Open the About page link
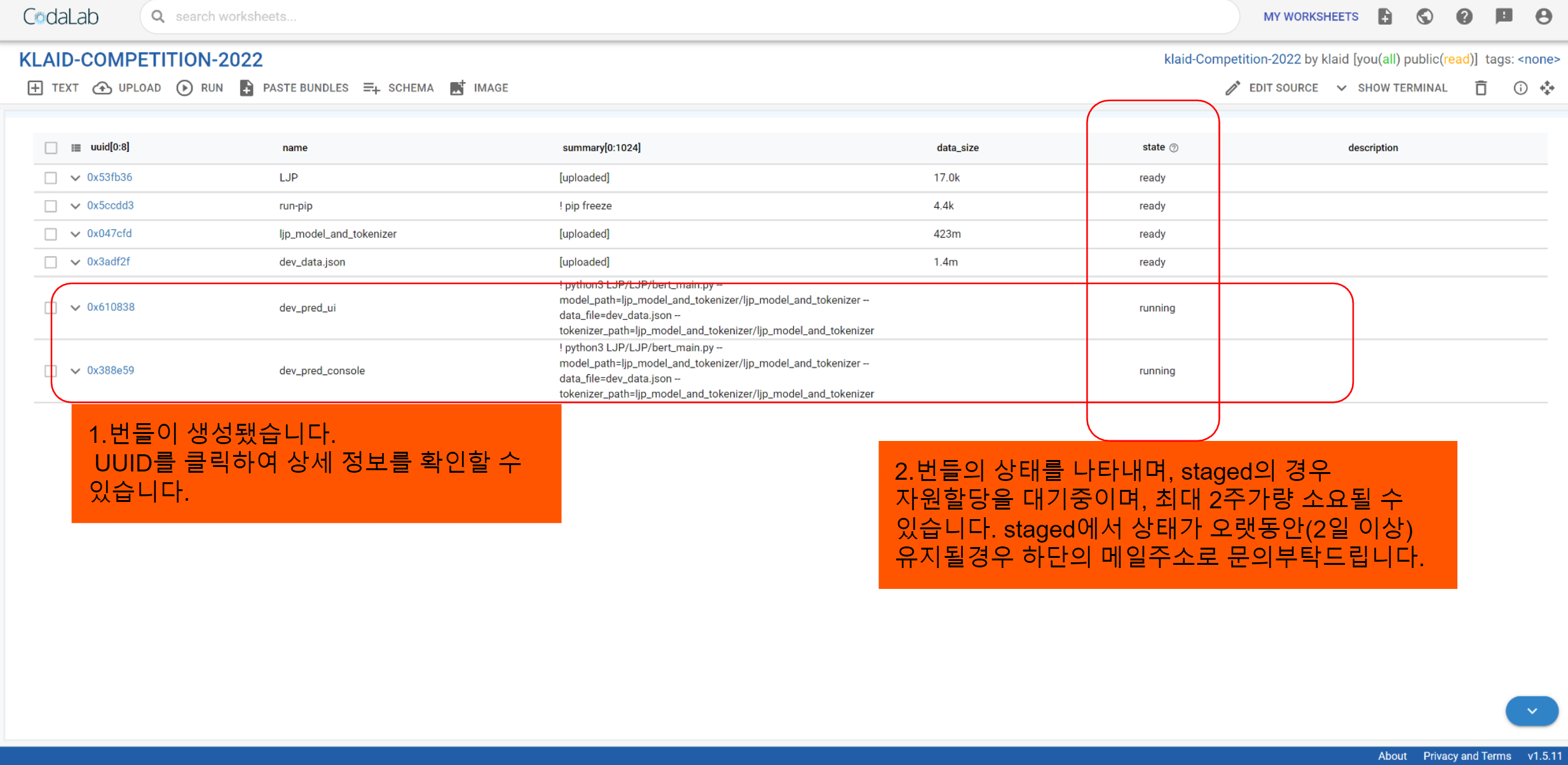This screenshot has width=1568, height=765. click(x=1393, y=755)
